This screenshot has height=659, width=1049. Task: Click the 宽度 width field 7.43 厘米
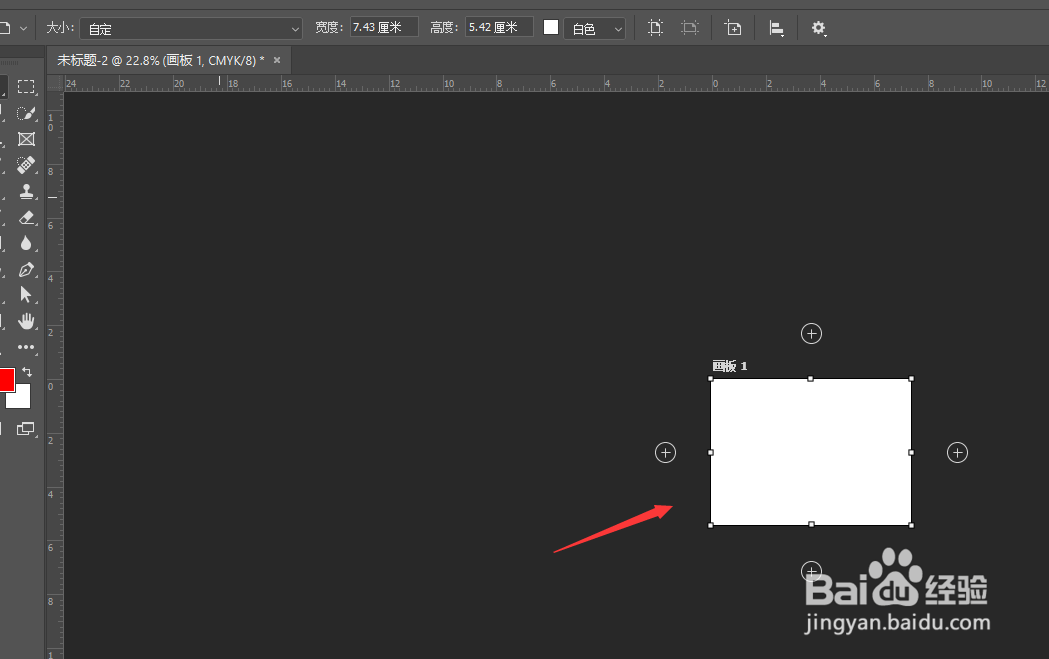click(384, 27)
